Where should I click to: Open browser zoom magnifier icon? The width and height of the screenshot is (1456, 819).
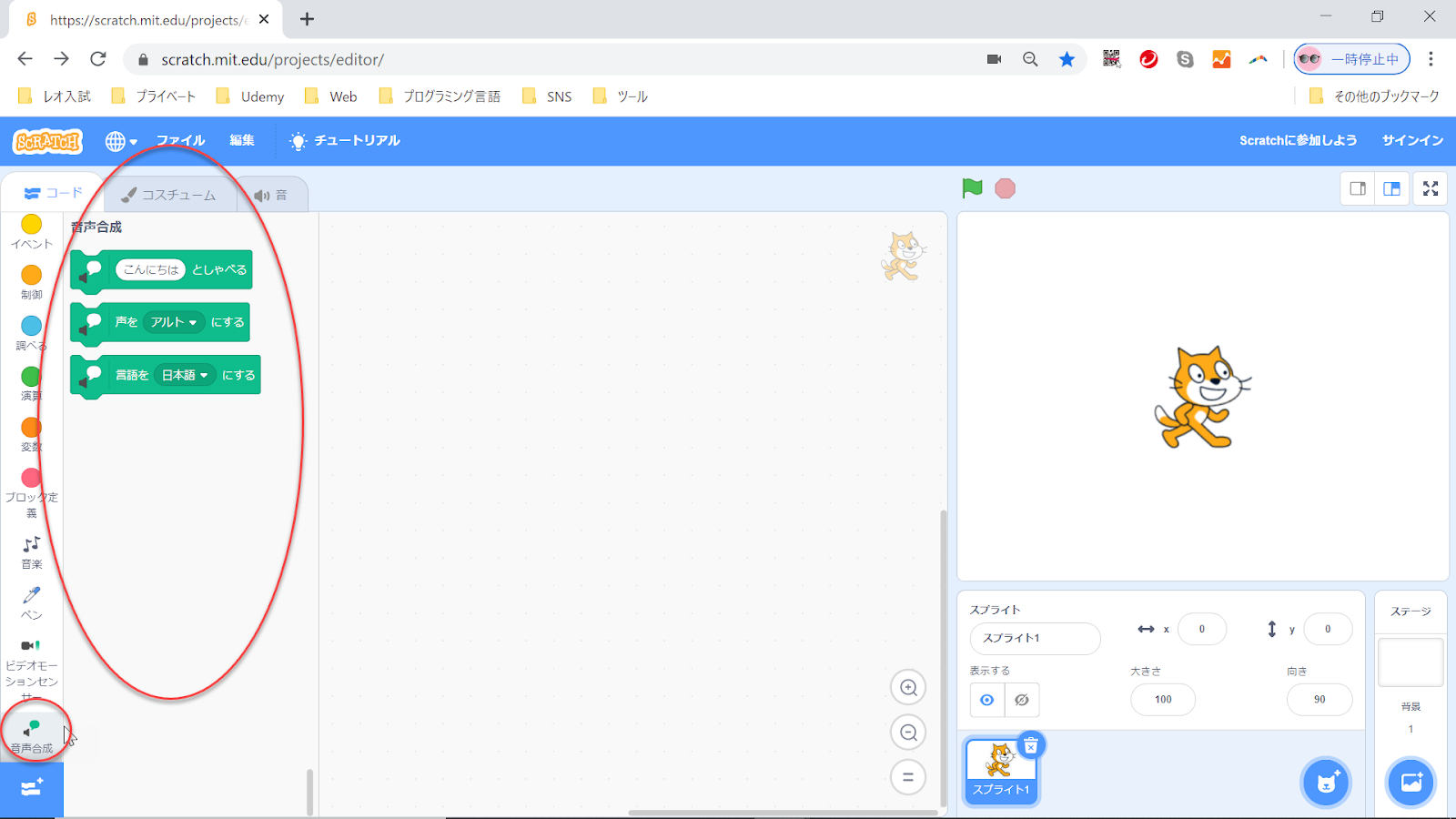coord(1030,59)
